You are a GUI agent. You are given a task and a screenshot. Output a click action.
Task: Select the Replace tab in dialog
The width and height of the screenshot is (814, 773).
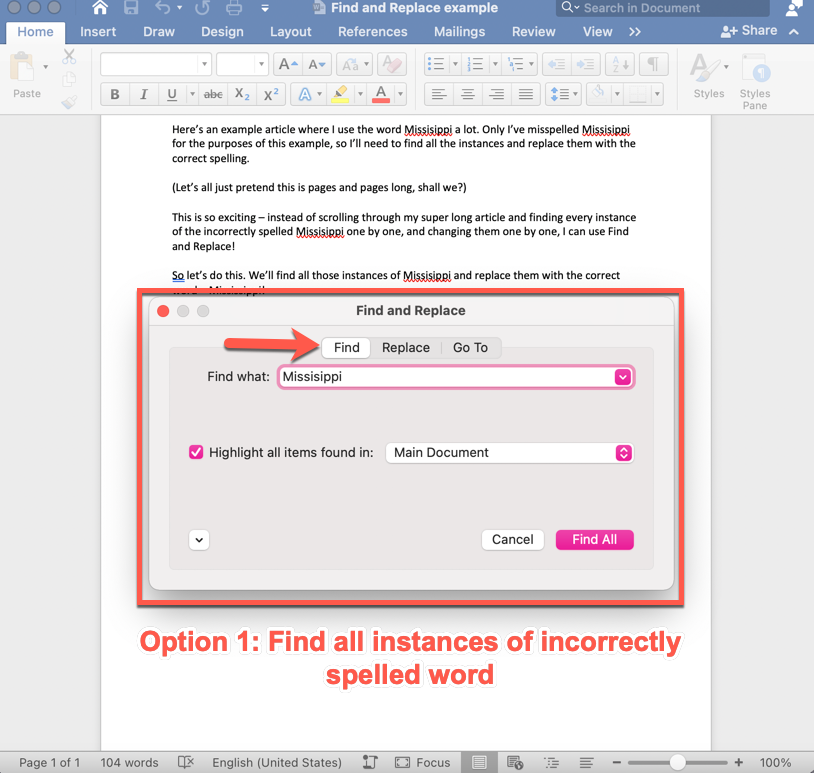[406, 348]
